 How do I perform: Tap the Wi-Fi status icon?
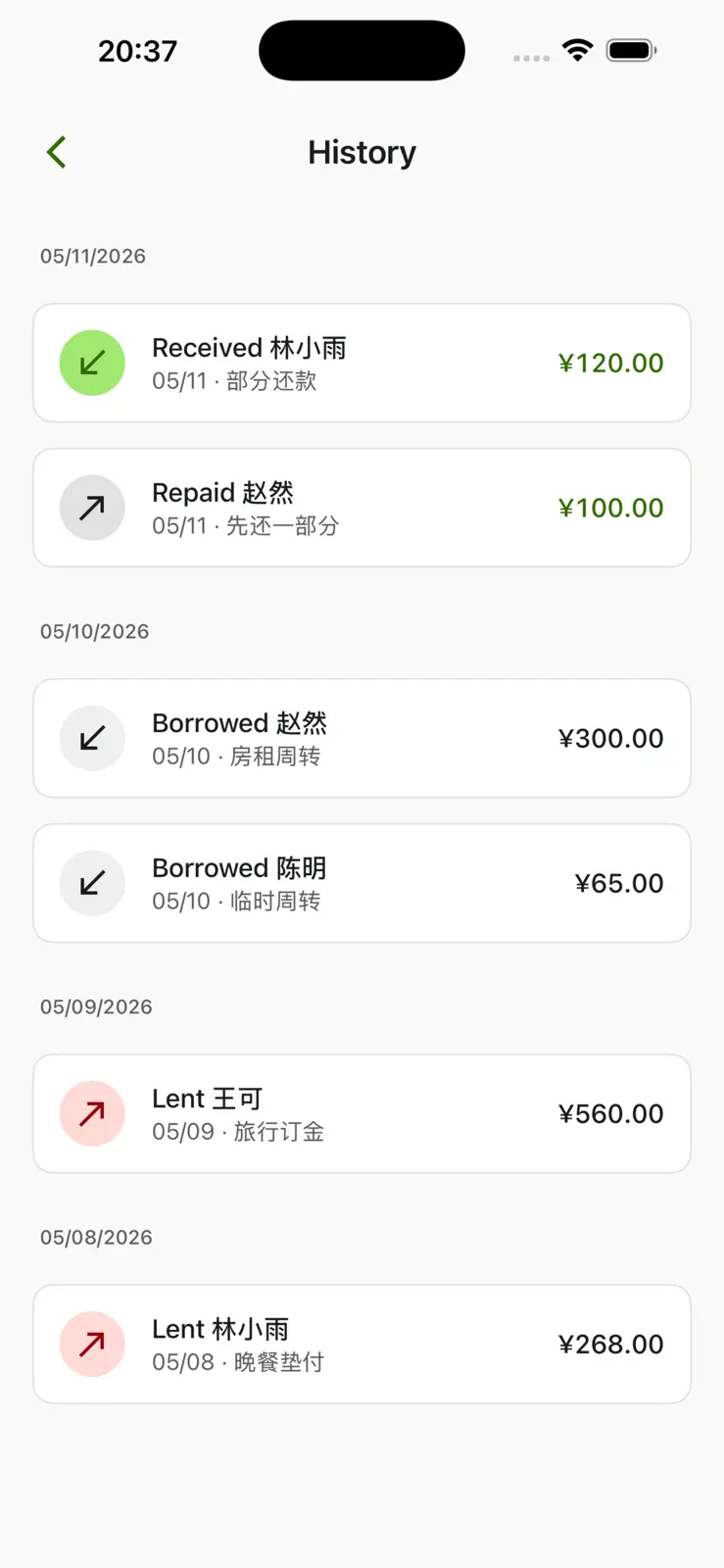pyautogui.click(x=578, y=50)
